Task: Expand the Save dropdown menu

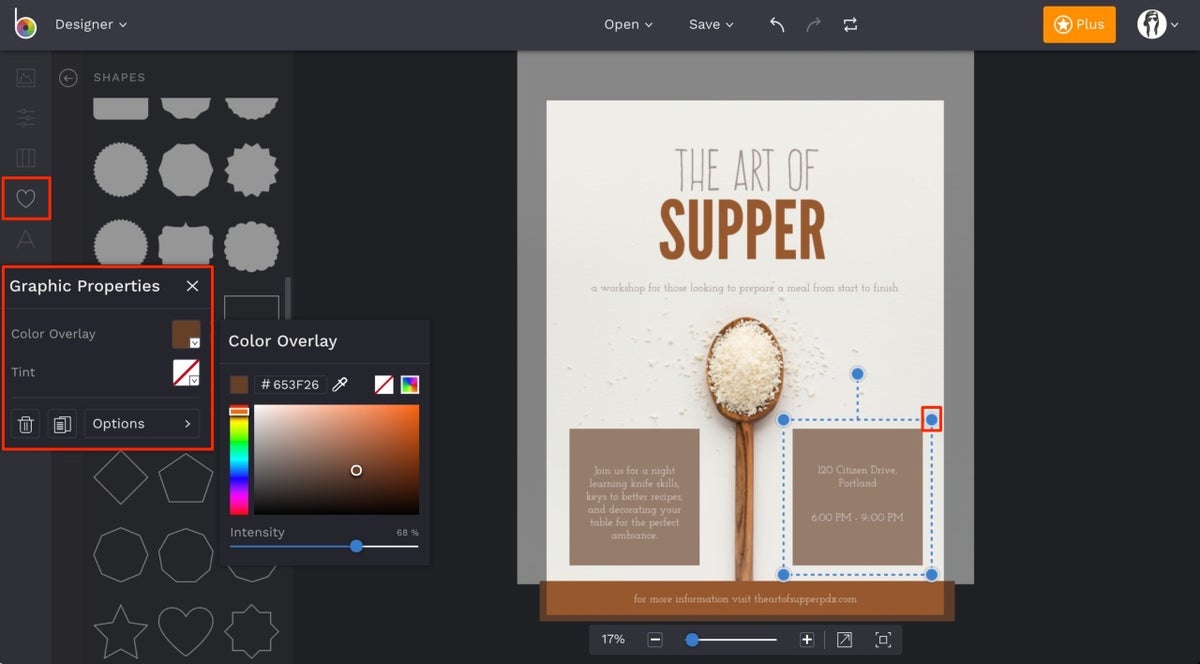Action: (711, 24)
